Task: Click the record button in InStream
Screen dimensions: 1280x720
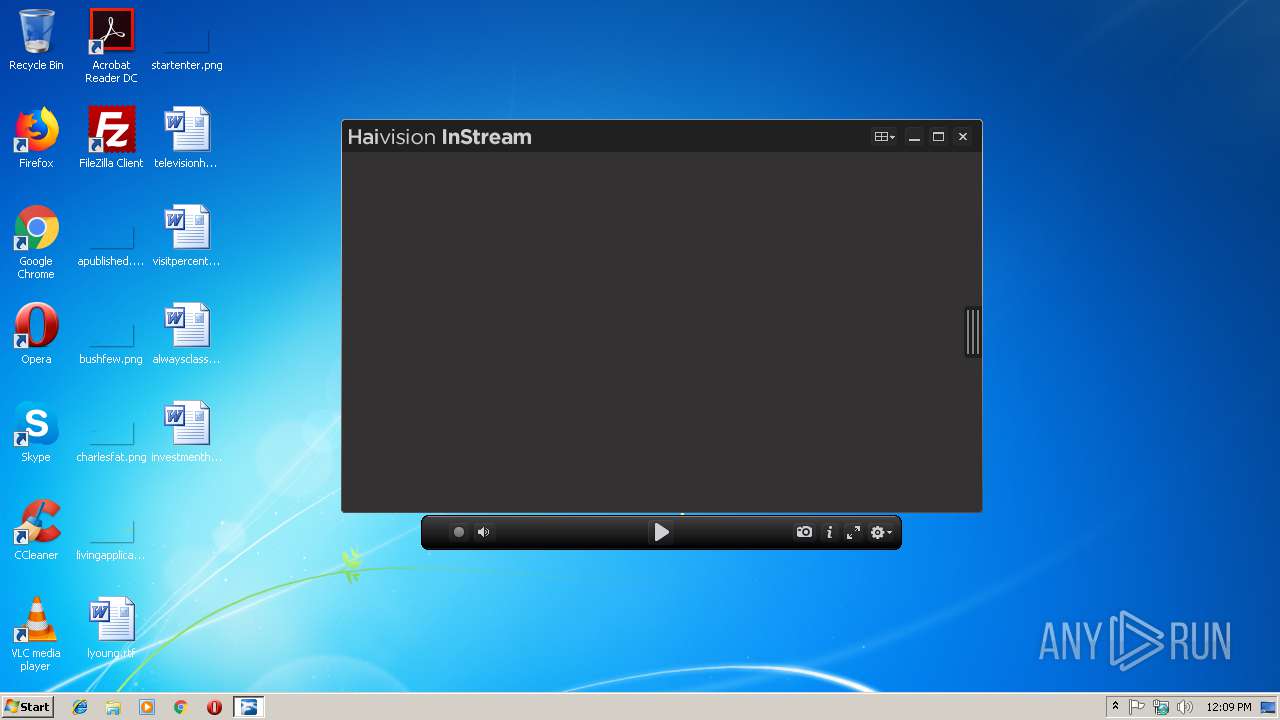Action: point(459,532)
